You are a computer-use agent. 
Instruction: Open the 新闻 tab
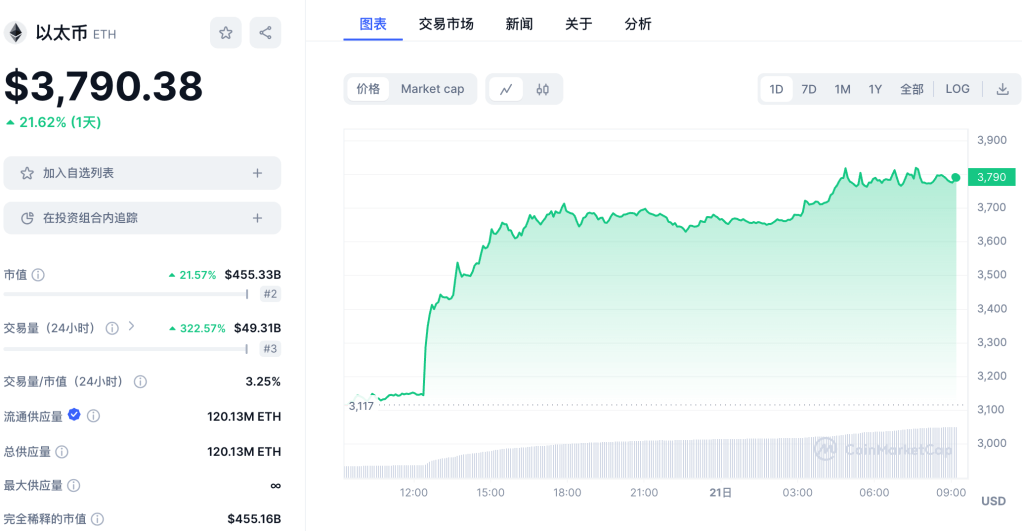519,24
